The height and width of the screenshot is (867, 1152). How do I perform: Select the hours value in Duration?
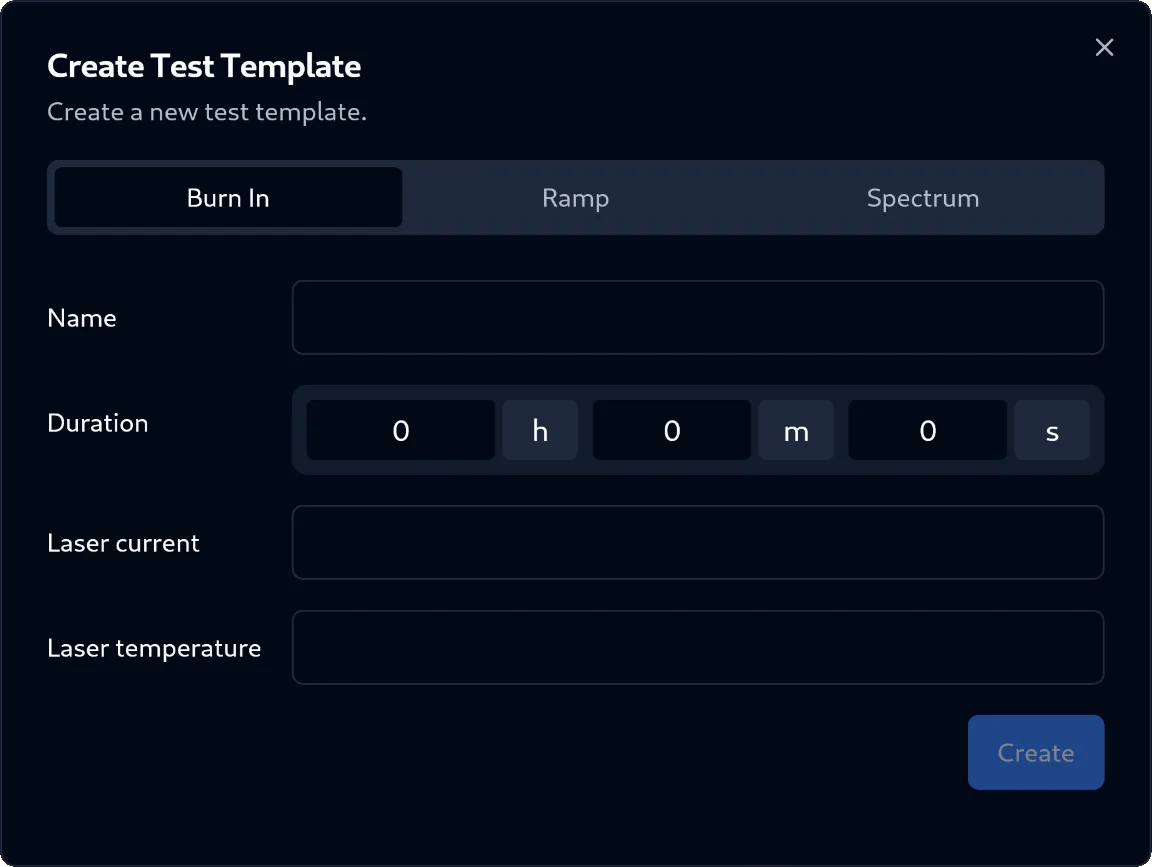(400, 430)
